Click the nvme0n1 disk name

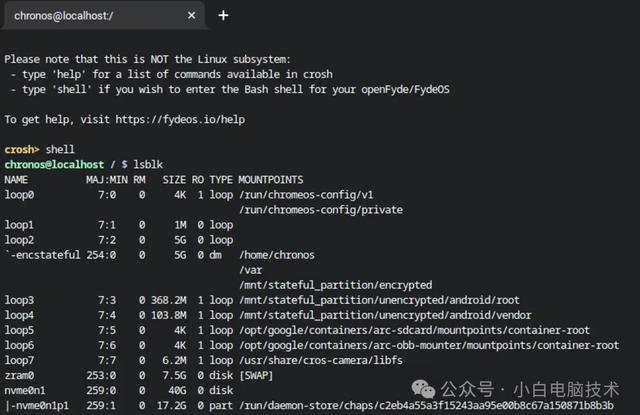click(25, 391)
